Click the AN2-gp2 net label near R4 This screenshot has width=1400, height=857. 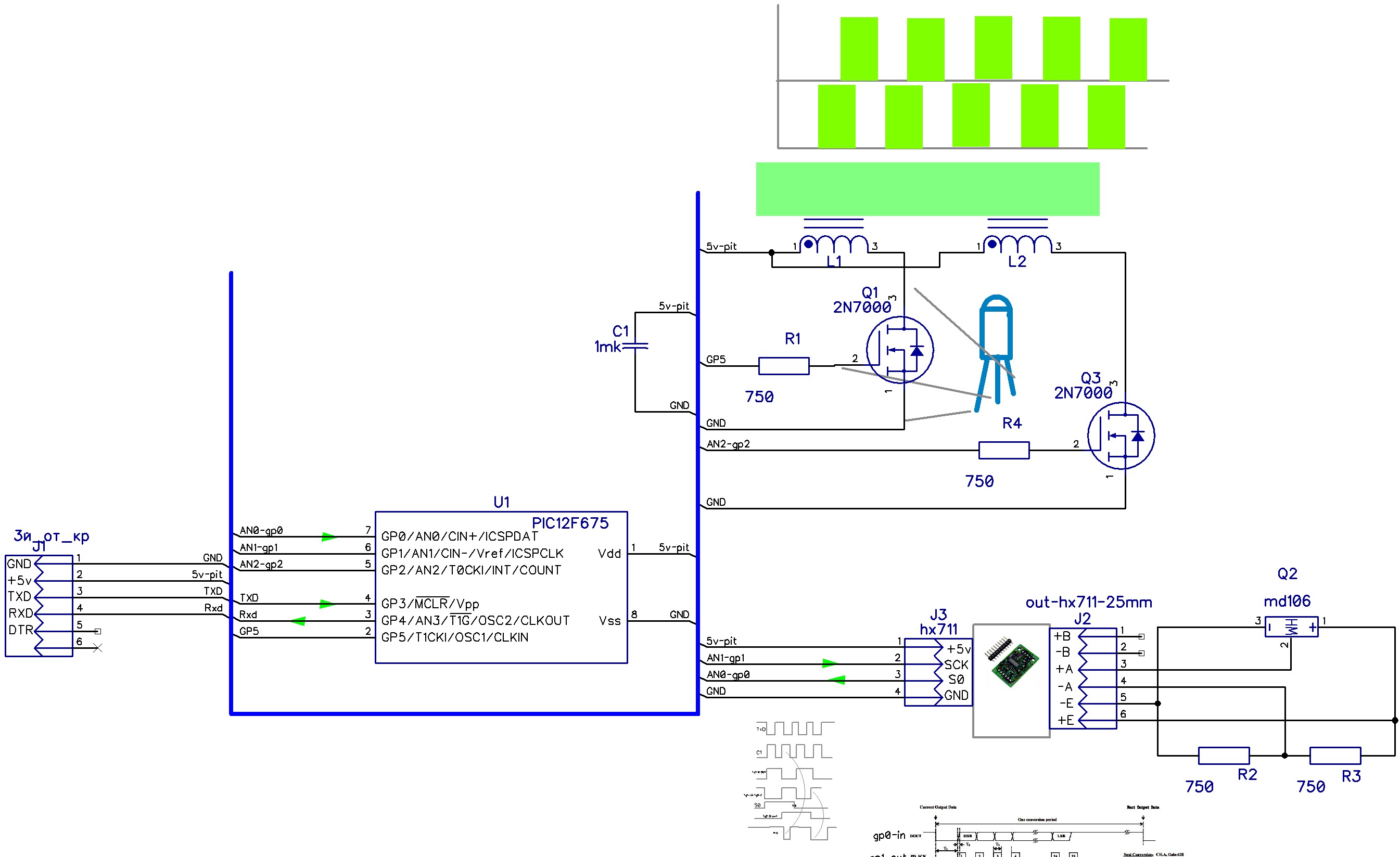point(728,444)
